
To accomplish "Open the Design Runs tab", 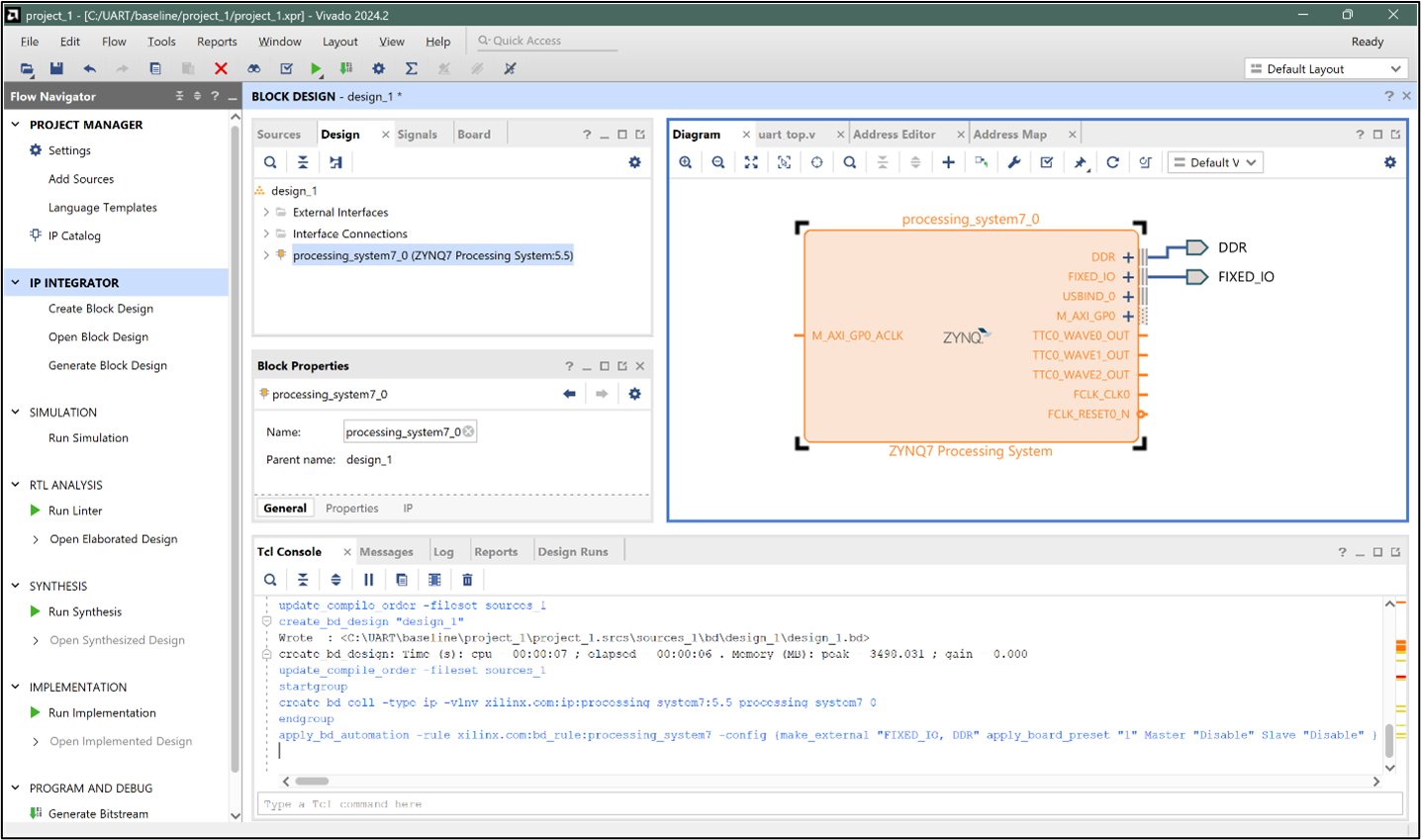I will click(x=573, y=552).
